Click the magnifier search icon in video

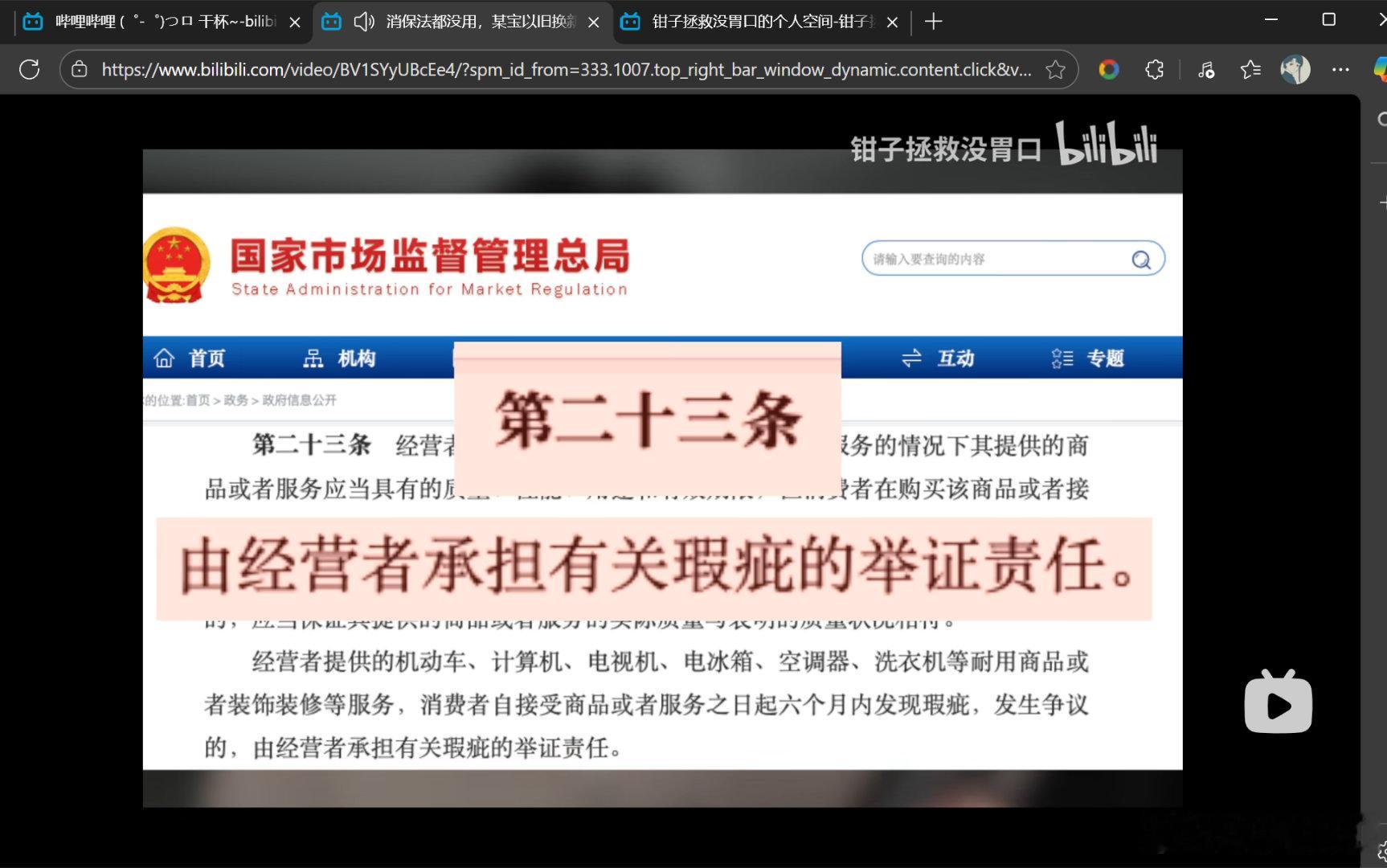click(1141, 260)
